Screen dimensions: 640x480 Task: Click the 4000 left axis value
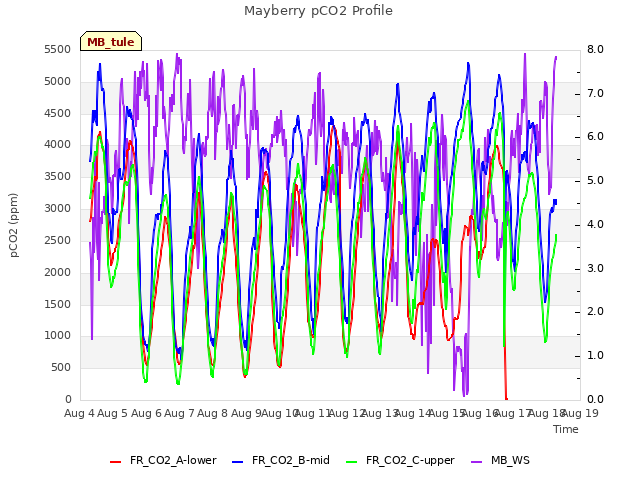58,145
